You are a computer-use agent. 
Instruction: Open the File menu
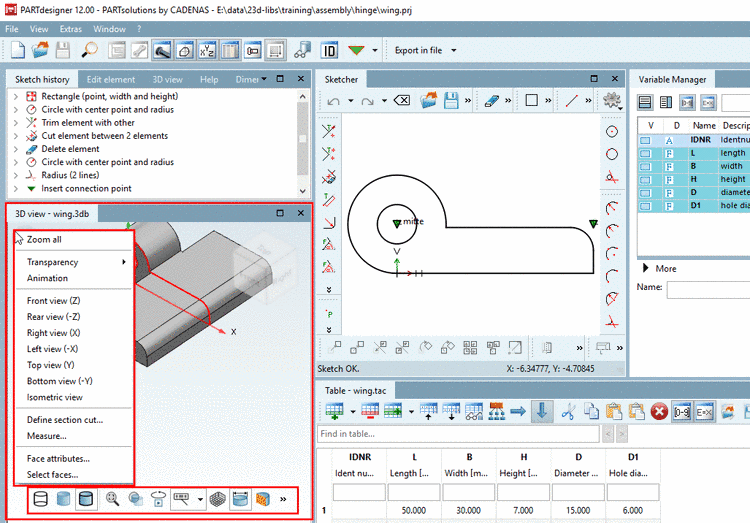tap(11, 29)
